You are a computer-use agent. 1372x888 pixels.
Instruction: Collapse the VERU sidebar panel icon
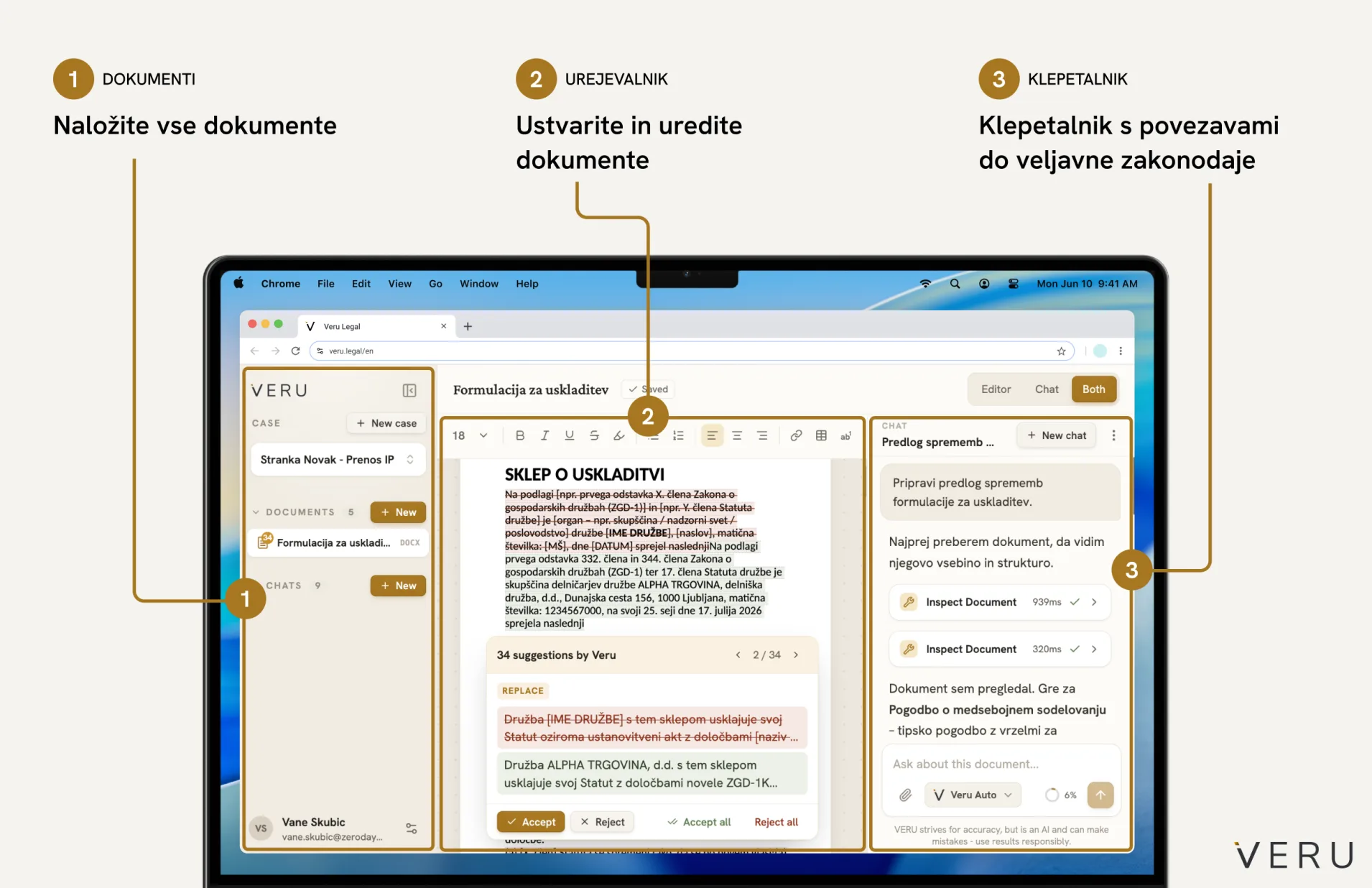pos(409,390)
